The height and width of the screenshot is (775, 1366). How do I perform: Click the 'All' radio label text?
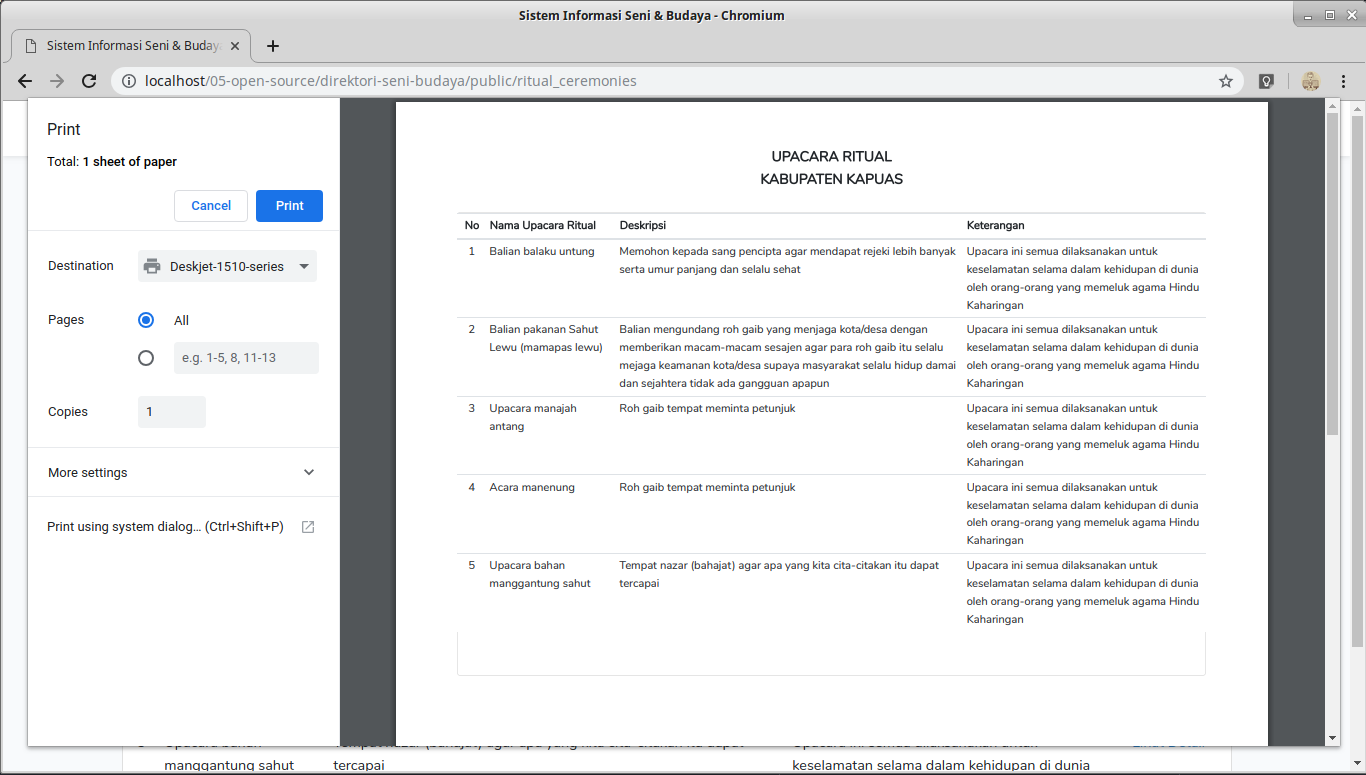coord(181,320)
